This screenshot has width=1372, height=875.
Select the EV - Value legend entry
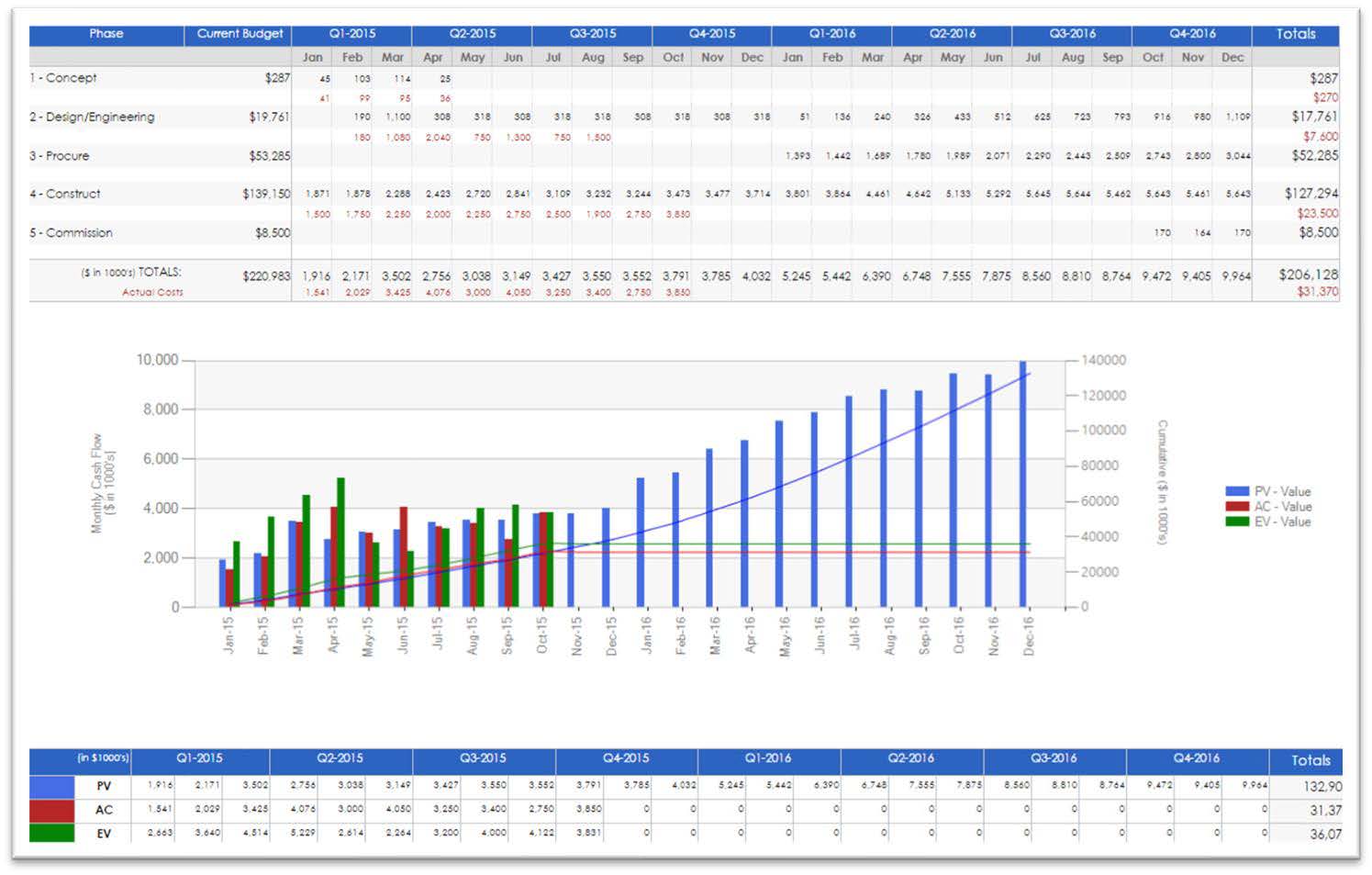click(1282, 520)
